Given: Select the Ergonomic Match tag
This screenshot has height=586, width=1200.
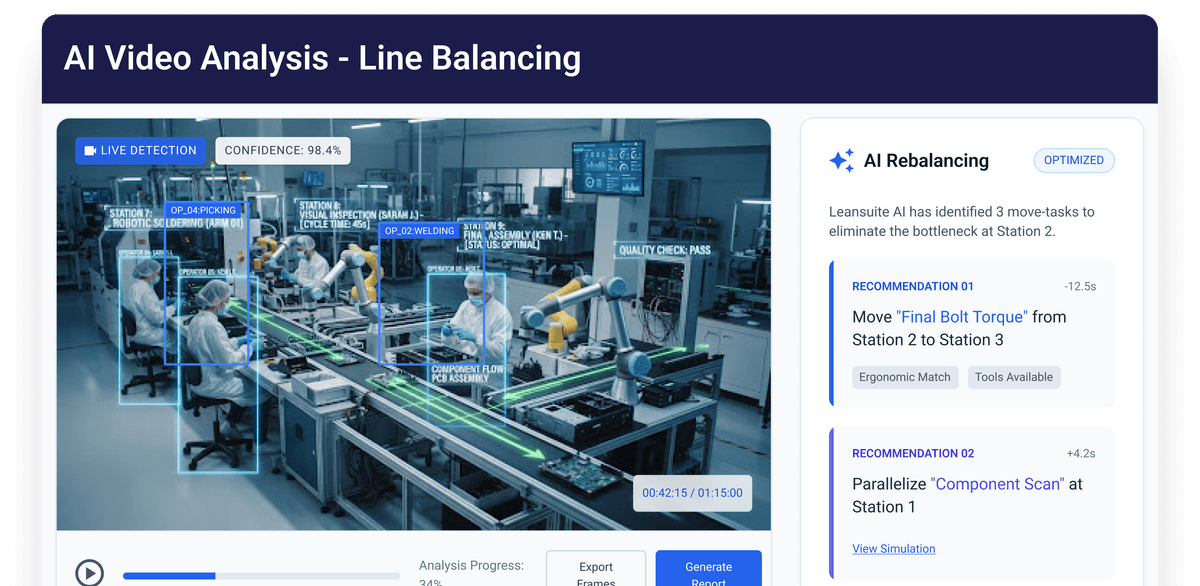Looking at the screenshot, I should tap(905, 377).
